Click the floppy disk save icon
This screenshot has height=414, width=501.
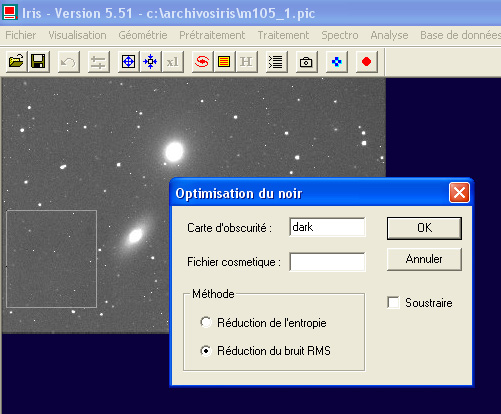pyautogui.click(x=39, y=62)
